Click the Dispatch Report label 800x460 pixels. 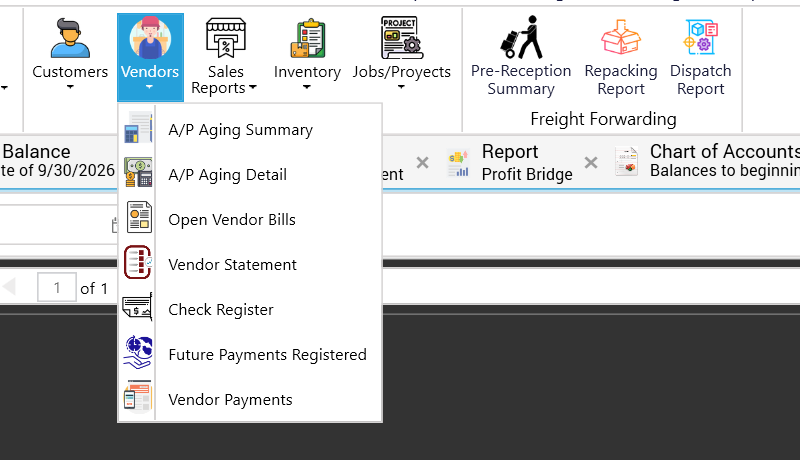tap(701, 80)
